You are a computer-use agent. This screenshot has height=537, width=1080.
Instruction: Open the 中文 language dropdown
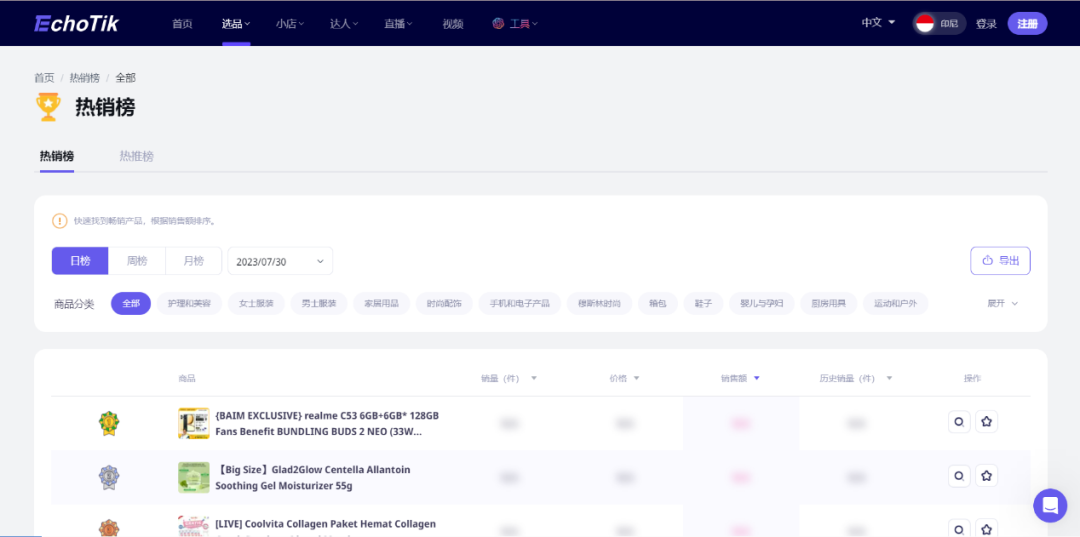point(878,23)
